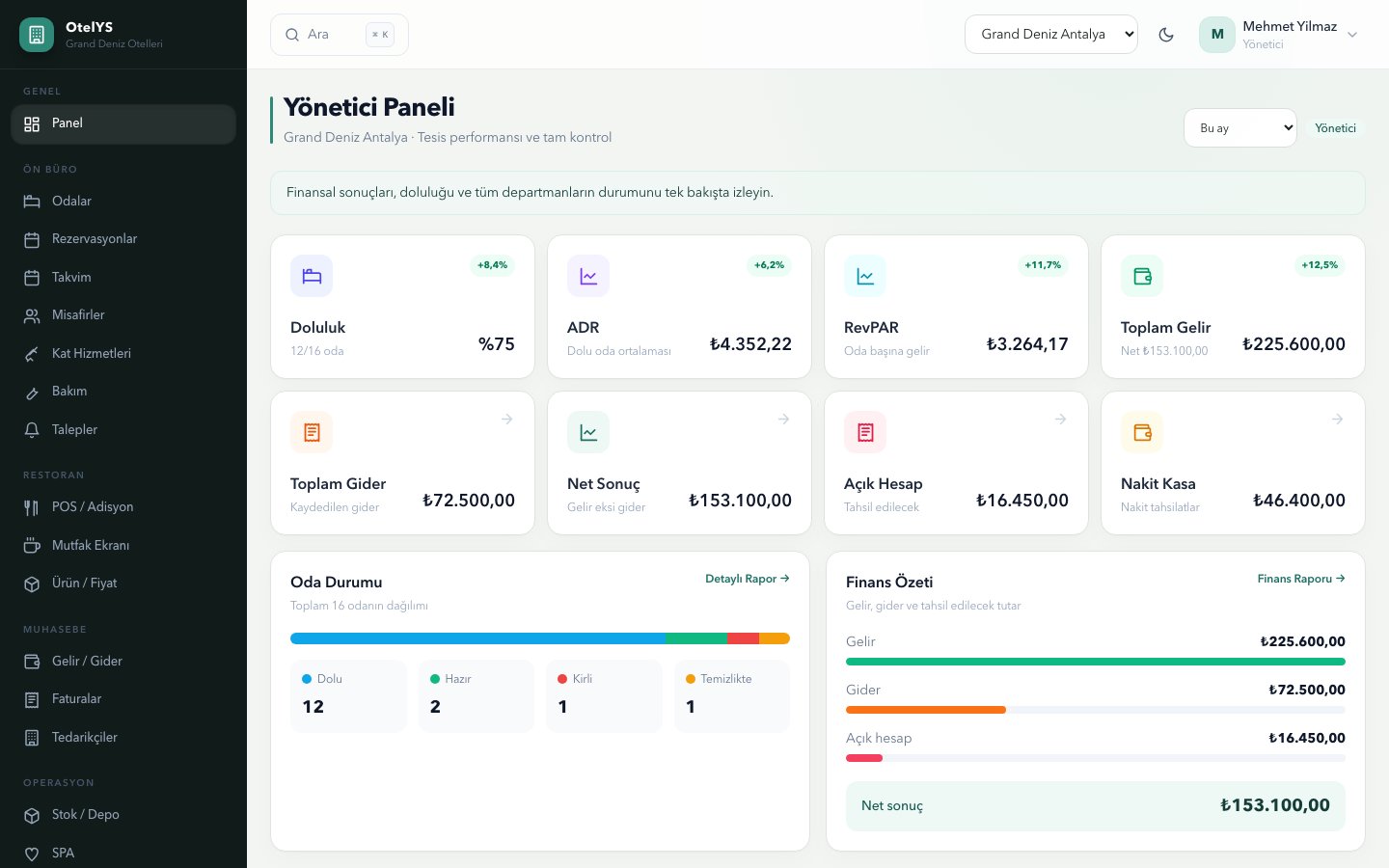Screen dimensions: 1389x868
Task: Open the Nakit Kasa card arrow
Action: click(x=1337, y=420)
